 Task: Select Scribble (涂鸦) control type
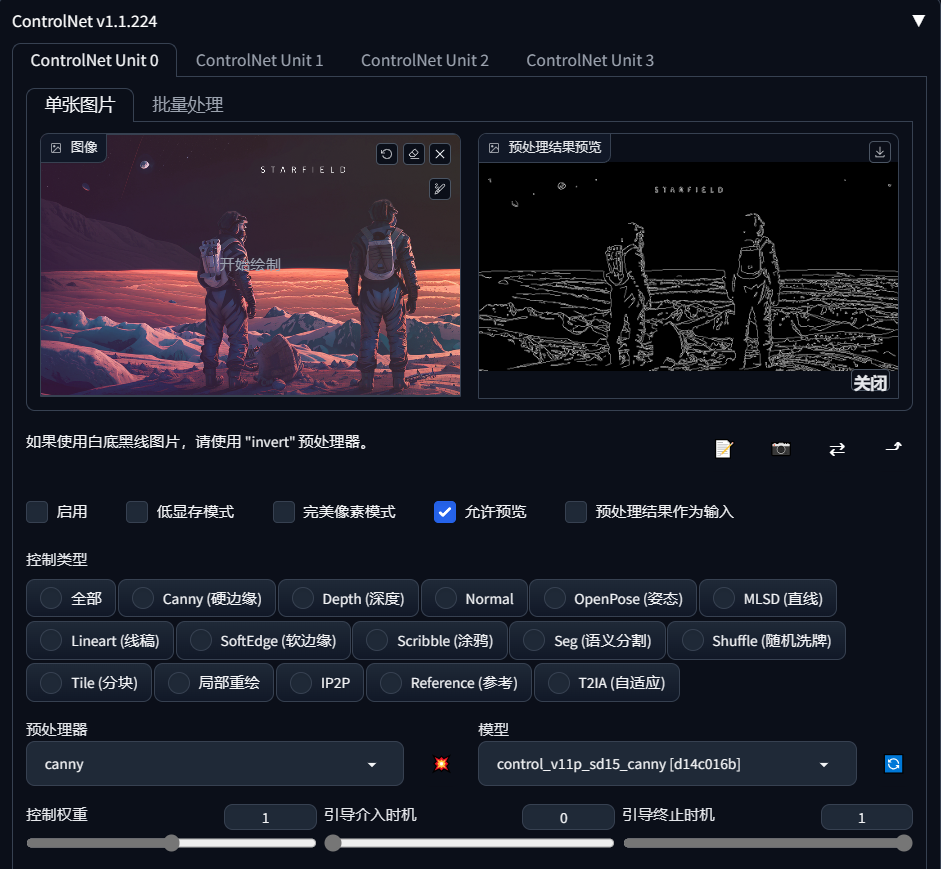[430, 640]
